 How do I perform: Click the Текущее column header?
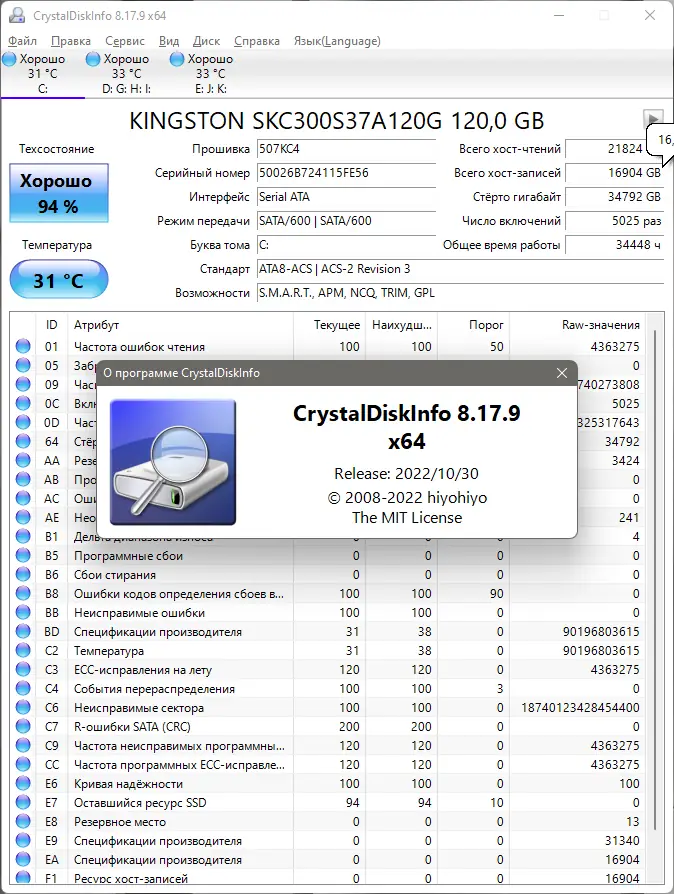(330, 325)
